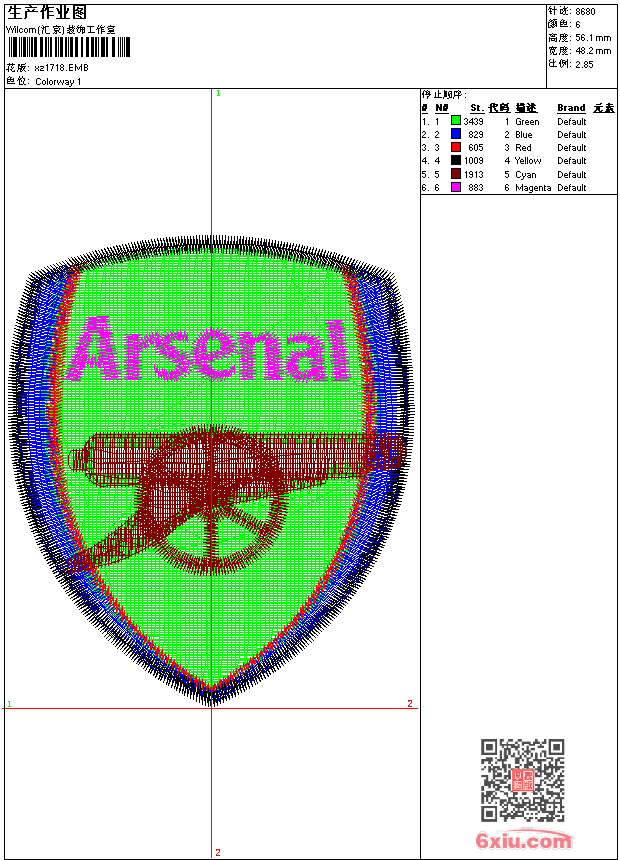Select stitch count '605' in the Red row
The image size is (620, 860).
pyautogui.click(x=476, y=148)
